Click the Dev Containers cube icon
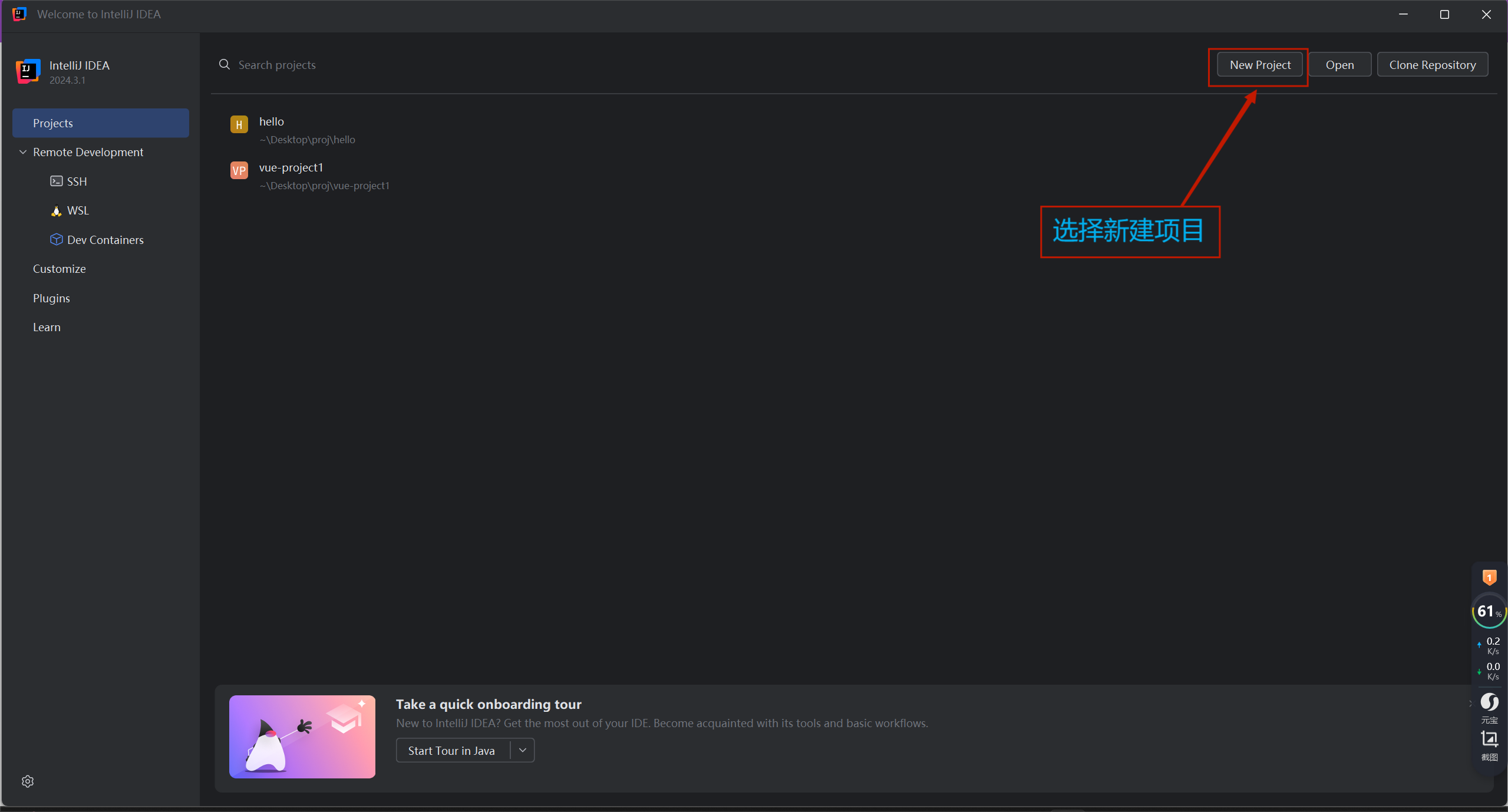Image resolution: width=1508 pixels, height=812 pixels. (56, 240)
